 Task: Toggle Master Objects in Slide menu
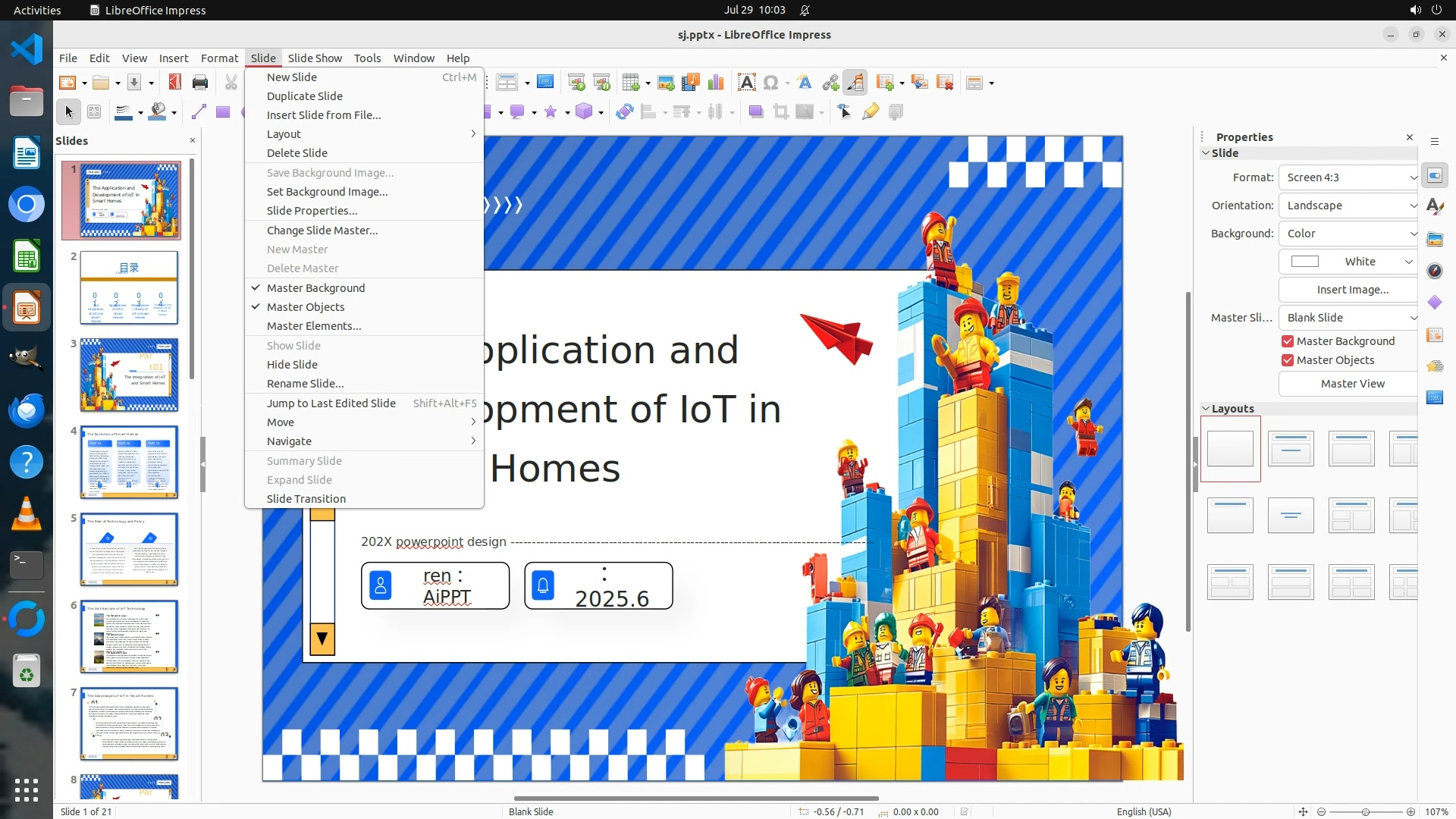(x=306, y=307)
